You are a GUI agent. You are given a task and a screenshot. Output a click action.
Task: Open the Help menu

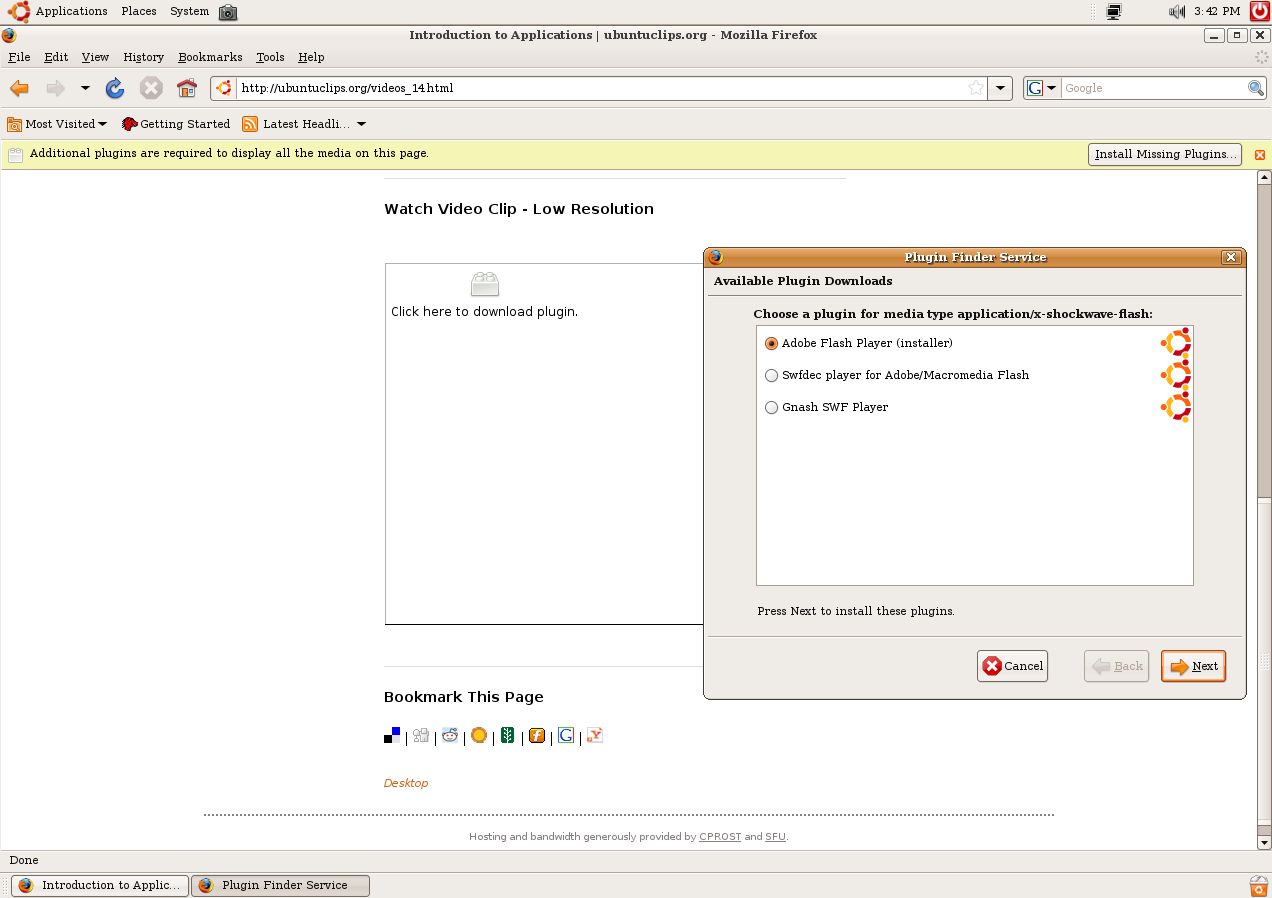[311, 57]
